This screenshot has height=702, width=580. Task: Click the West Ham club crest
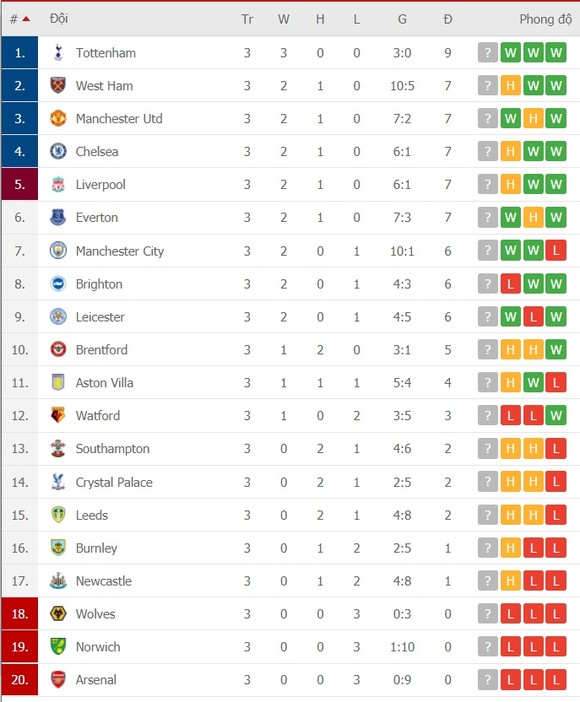coord(58,85)
